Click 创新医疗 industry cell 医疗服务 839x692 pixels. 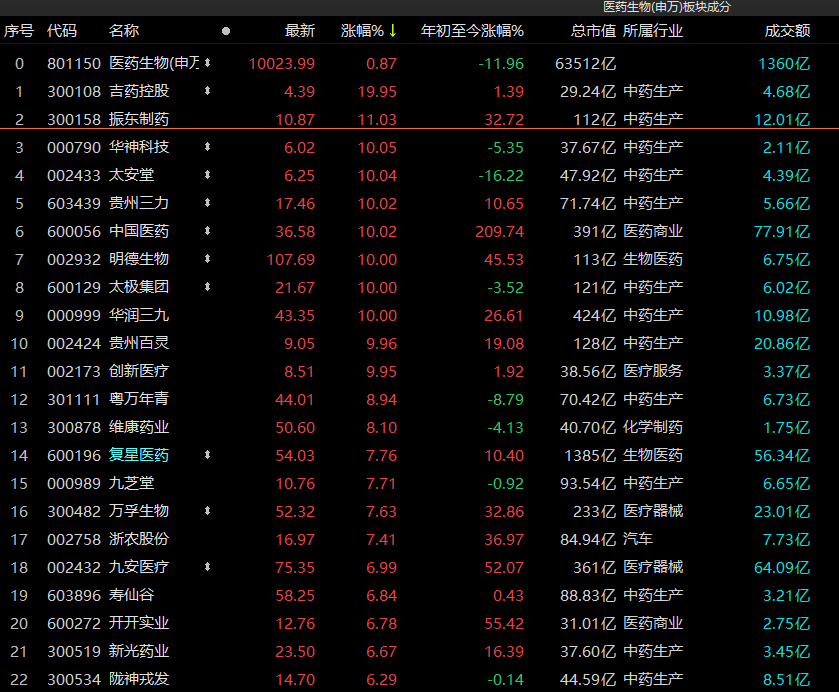point(653,371)
